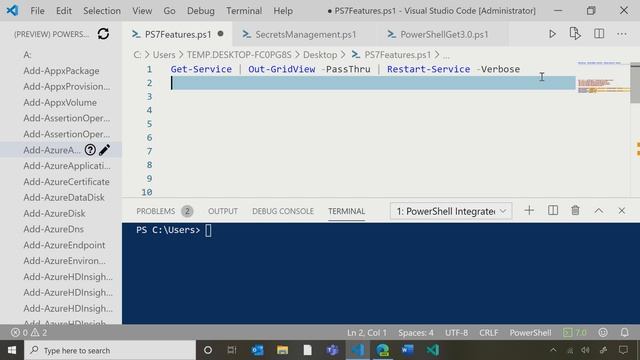Open the Edit menu

coord(64,11)
